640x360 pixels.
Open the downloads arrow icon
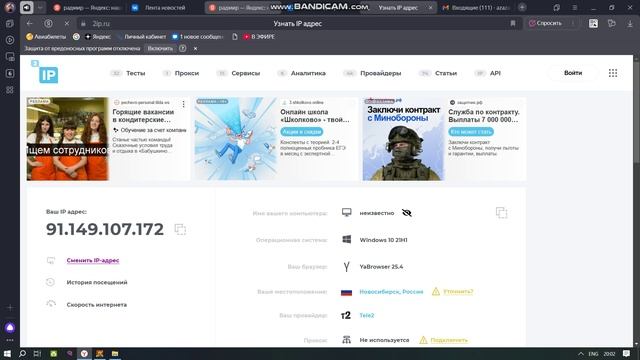point(630,24)
